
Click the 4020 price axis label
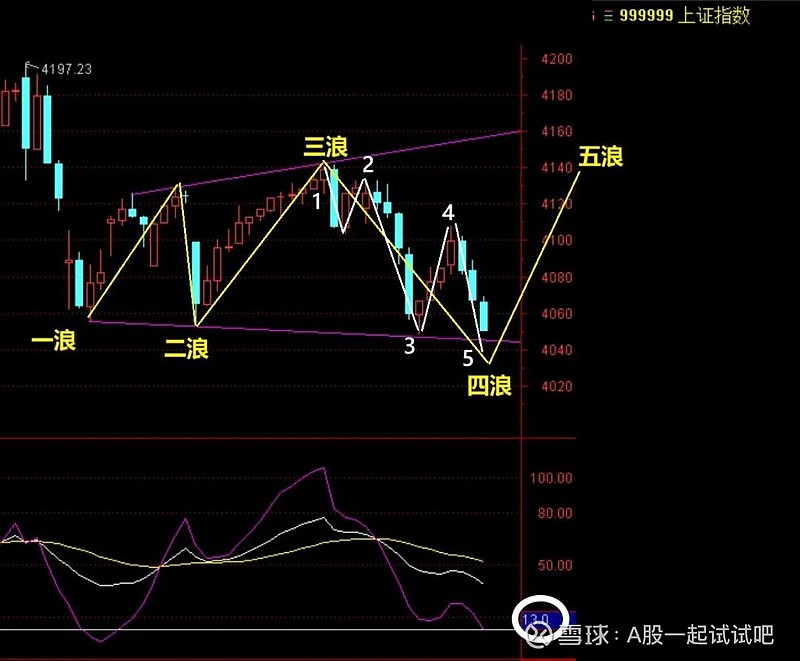[557, 386]
